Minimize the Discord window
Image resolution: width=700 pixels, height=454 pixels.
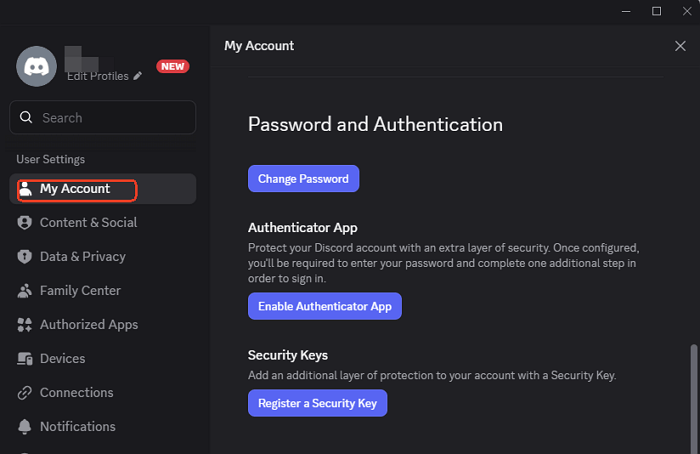click(x=626, y=11)
